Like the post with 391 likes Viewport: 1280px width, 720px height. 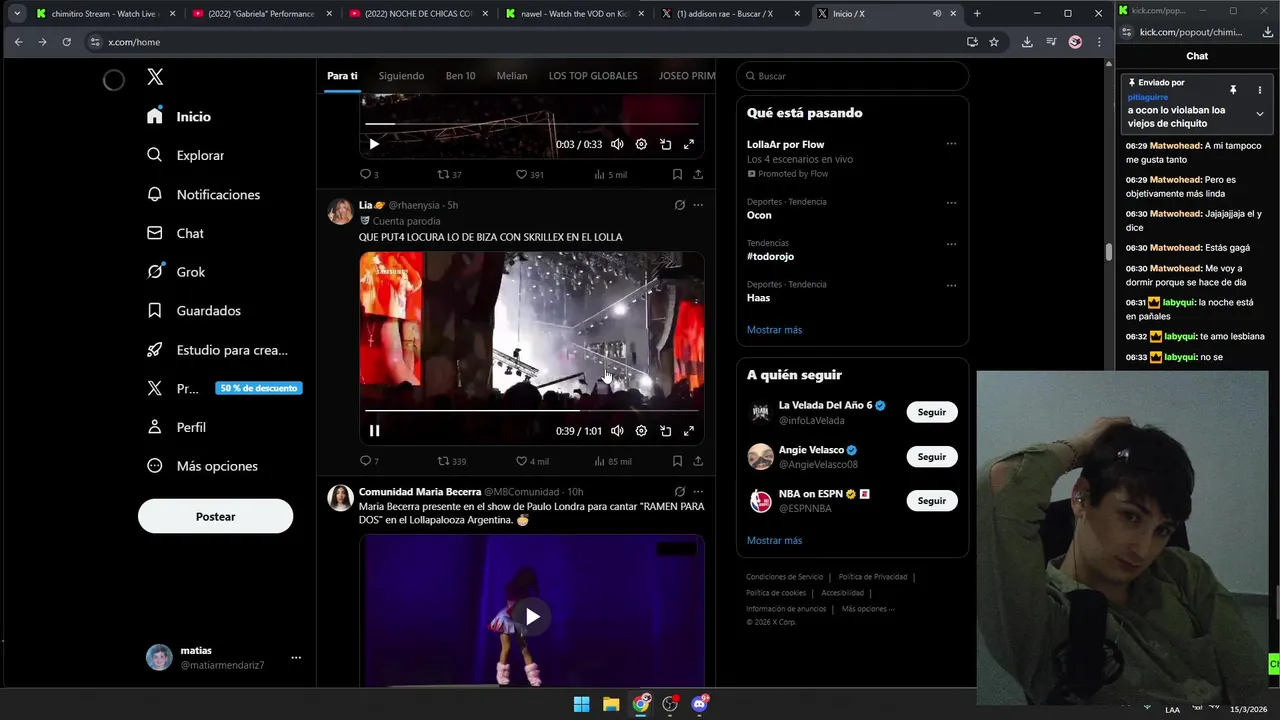click(529, 174)
